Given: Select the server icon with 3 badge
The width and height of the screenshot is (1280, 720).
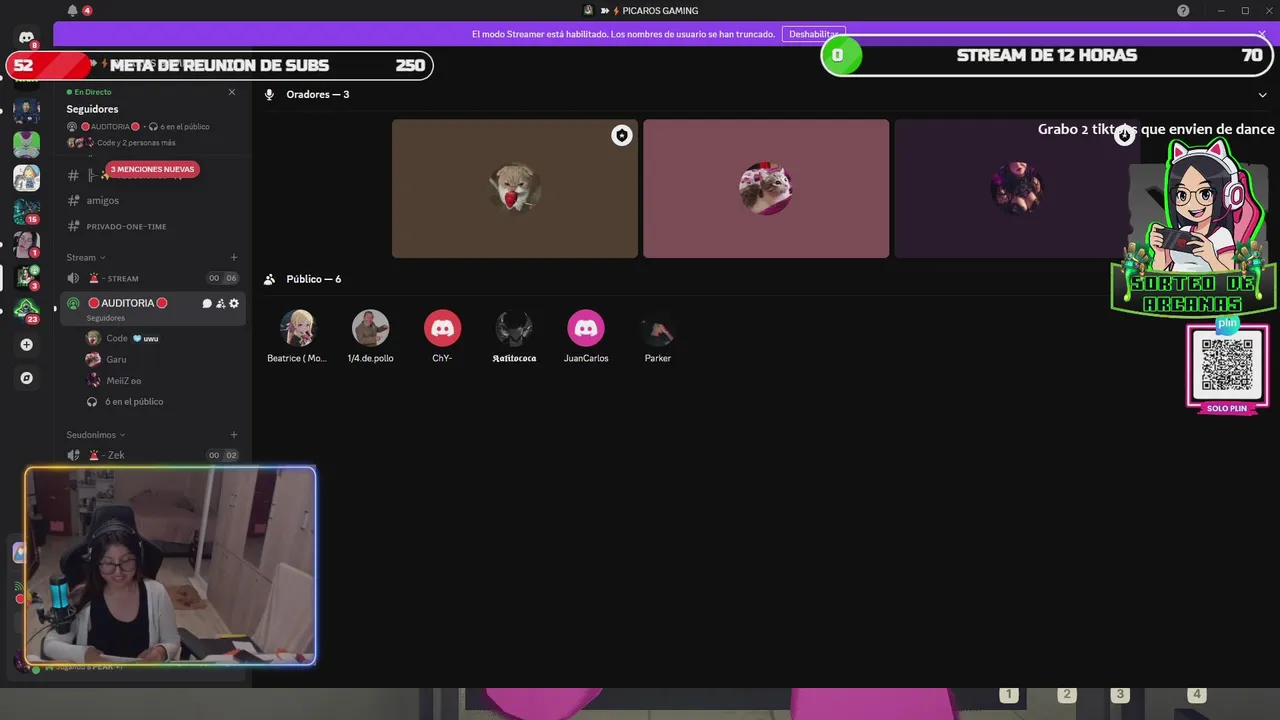Looking at the screenshot, I should pyautogui.click(x=27, y=277).
